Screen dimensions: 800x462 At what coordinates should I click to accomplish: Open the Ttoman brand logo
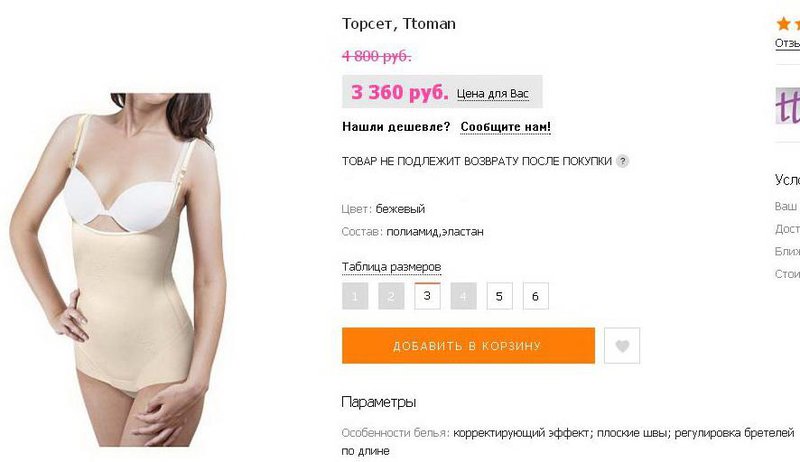click(x=788, y=106)
